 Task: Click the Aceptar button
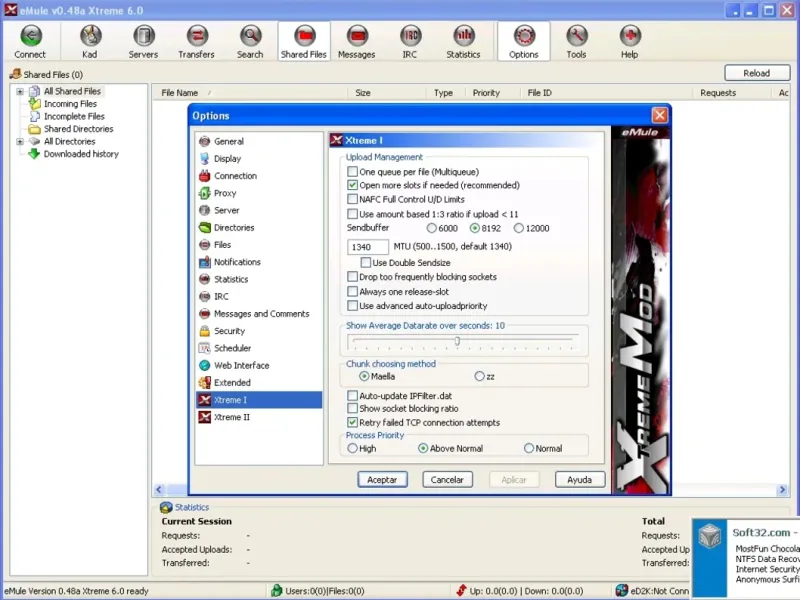[x=382, y=480]
